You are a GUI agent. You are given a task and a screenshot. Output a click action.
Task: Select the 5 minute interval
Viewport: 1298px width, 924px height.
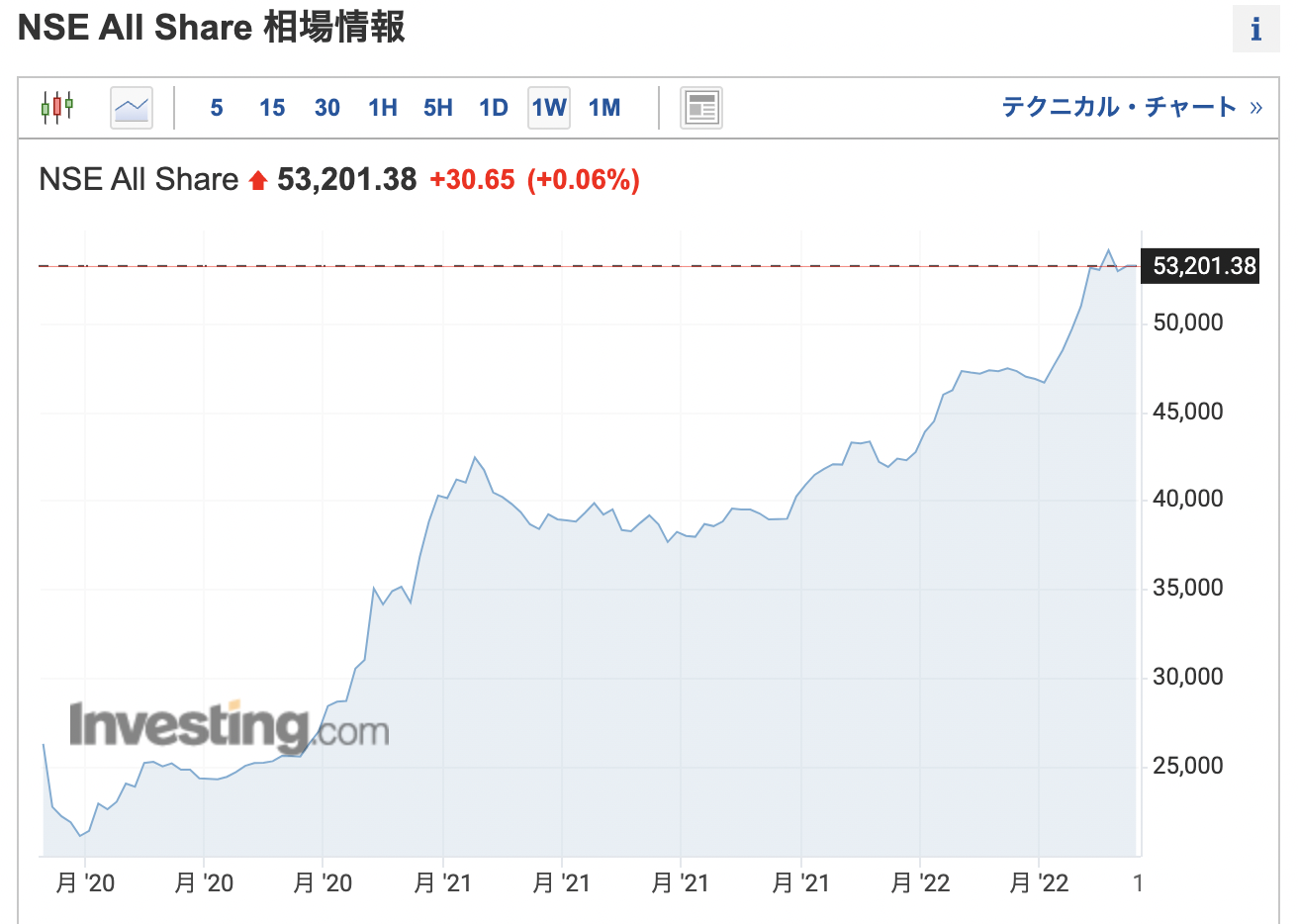217,108
